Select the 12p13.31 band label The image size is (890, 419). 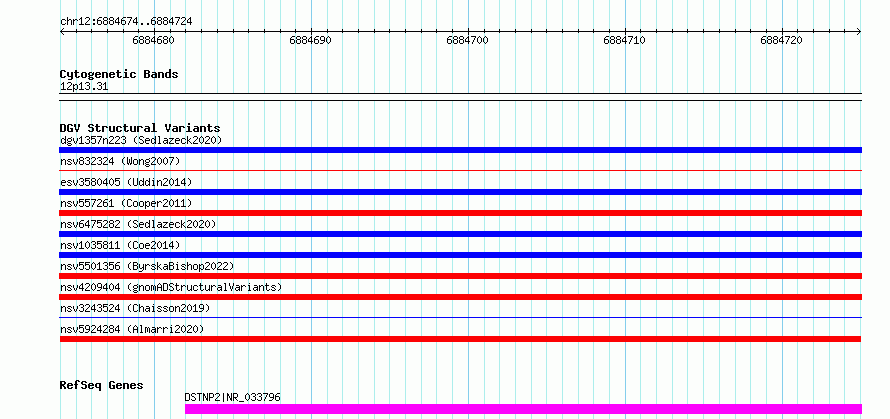click(83, 87)
